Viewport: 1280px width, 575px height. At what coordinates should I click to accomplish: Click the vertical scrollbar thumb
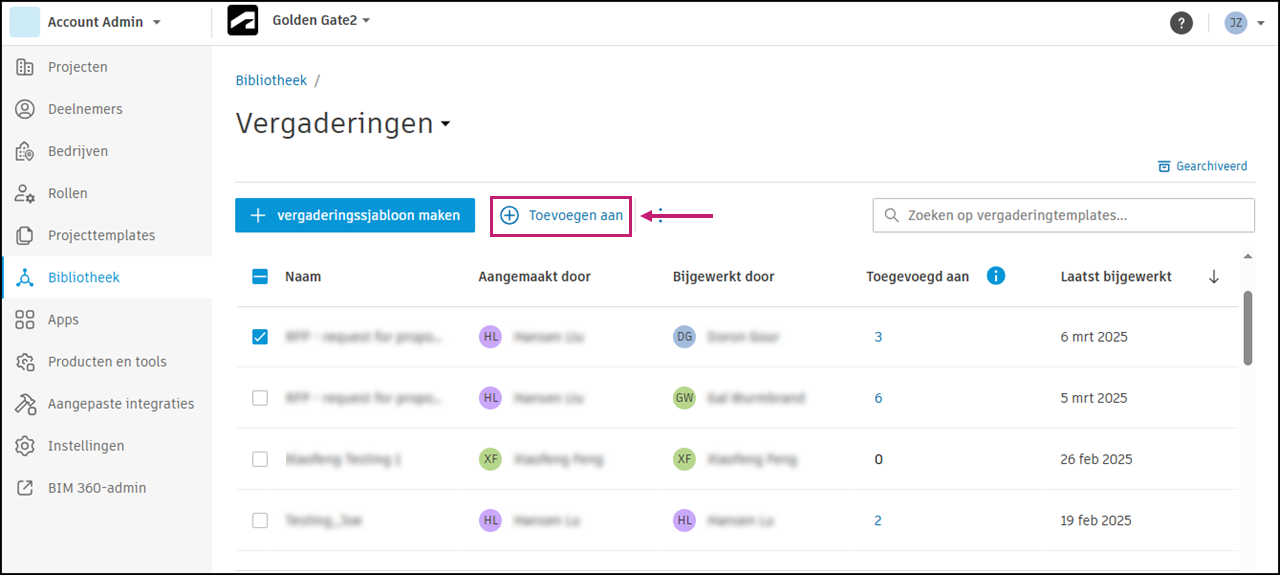click(x=1247, y=328)
